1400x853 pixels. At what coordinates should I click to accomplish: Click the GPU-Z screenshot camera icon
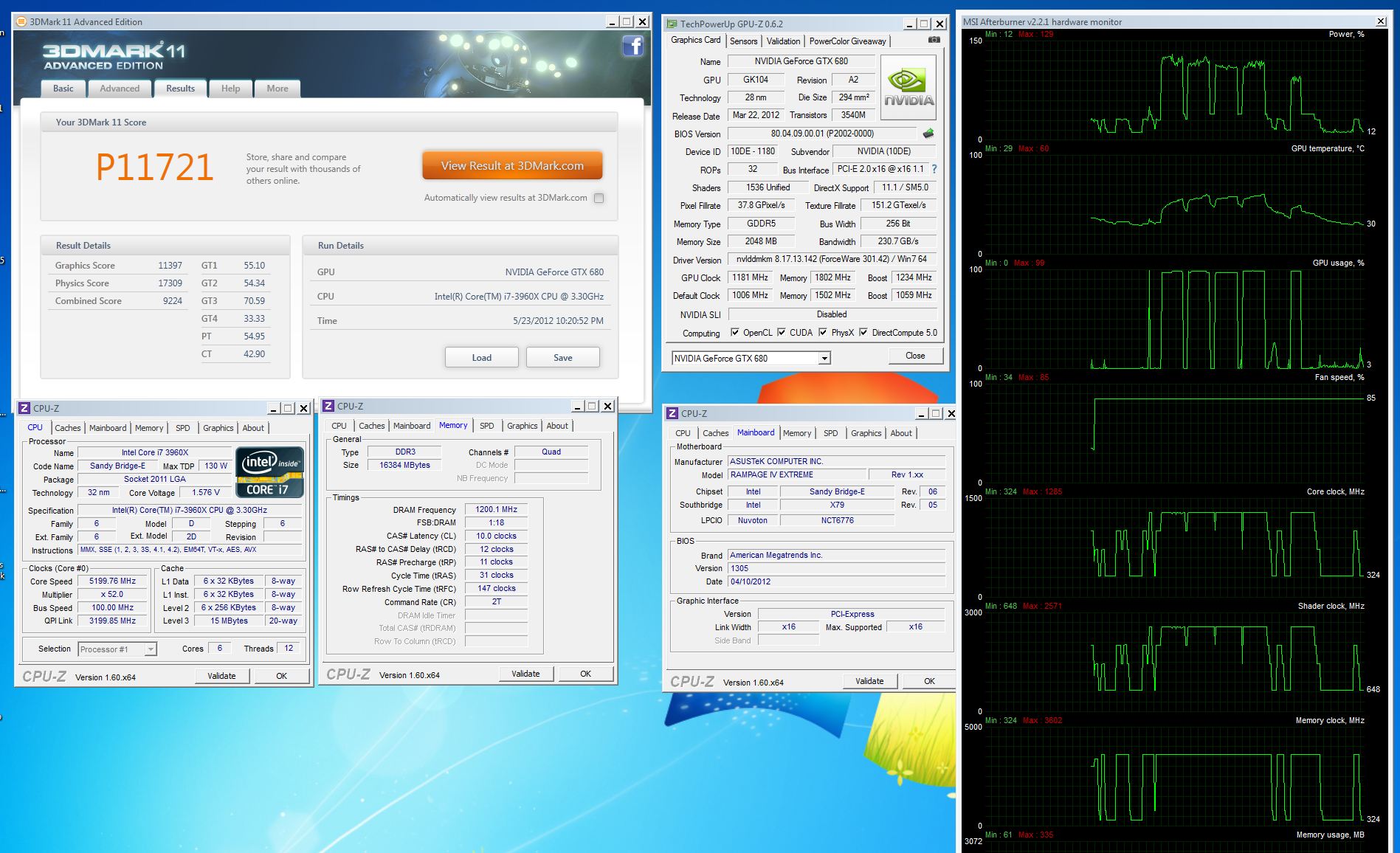click(x=934, y=40)
